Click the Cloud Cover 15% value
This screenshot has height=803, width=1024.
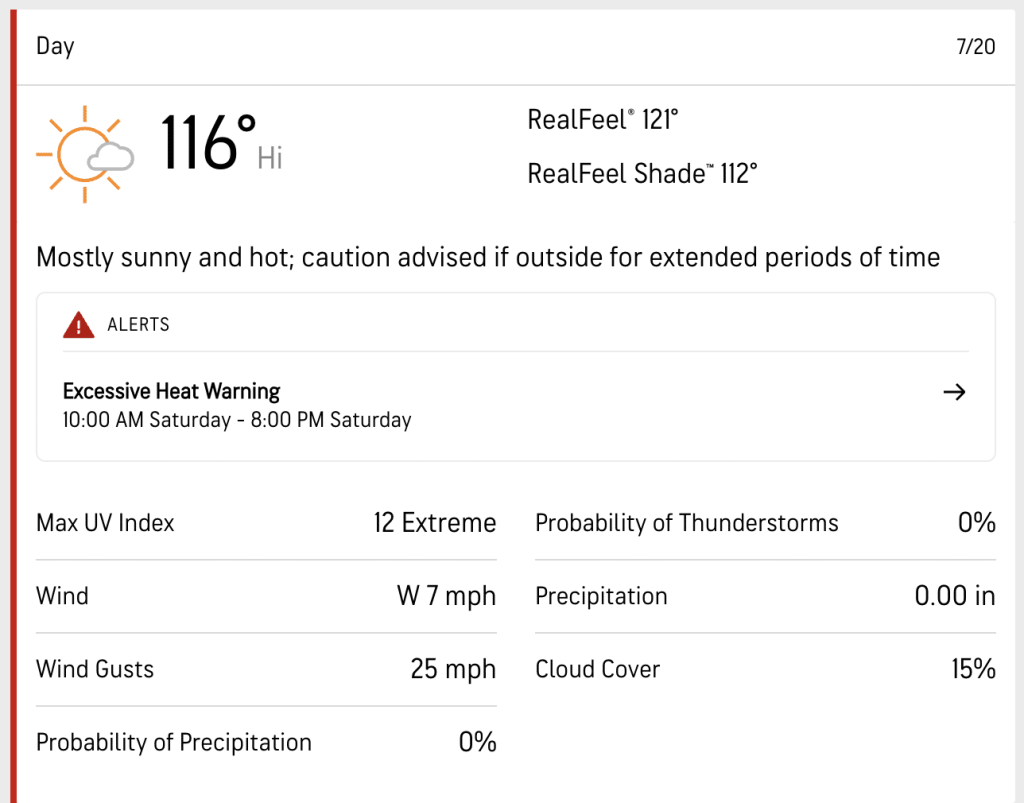tap(973, 669)
